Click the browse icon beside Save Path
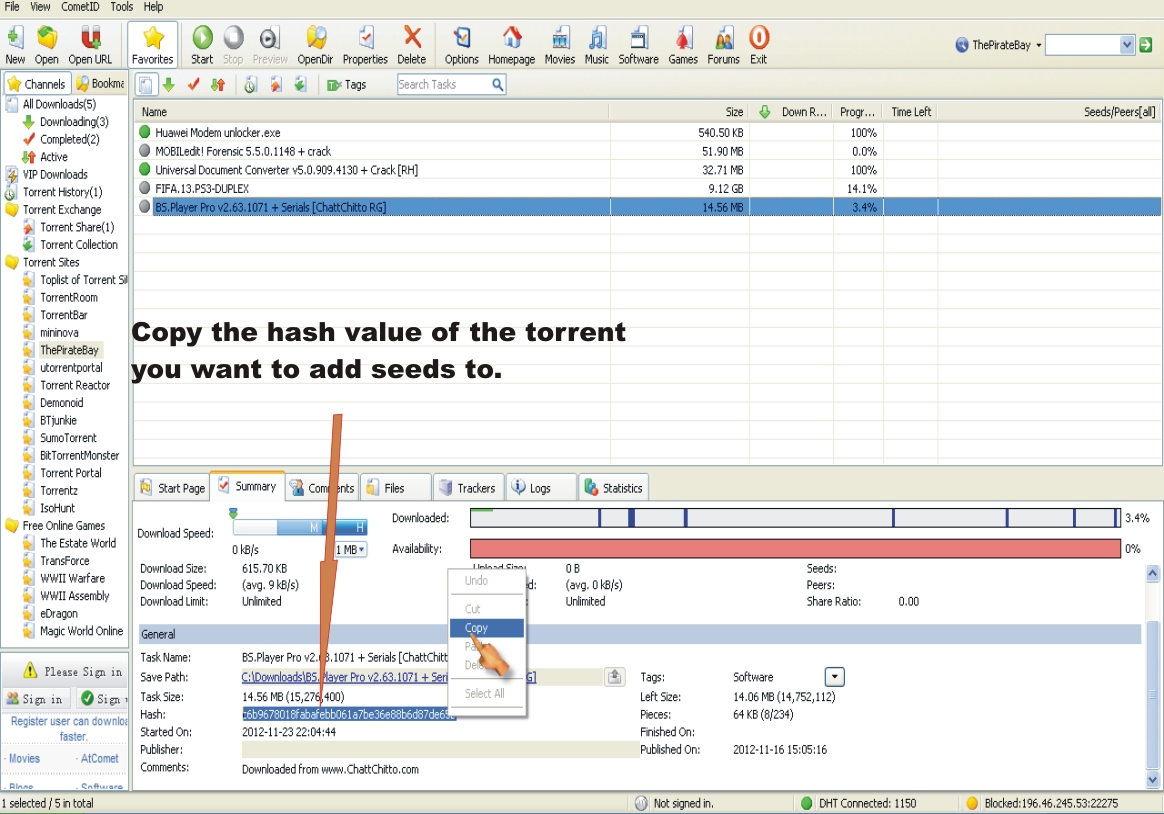This screenshot has height=814, width=1164. click(x=615, y=677)
